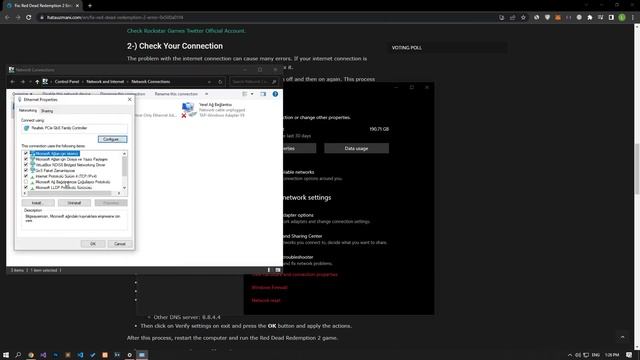Select the Networking tab
The height and width of the screenshot is (360, 640).
click(28, 111)
